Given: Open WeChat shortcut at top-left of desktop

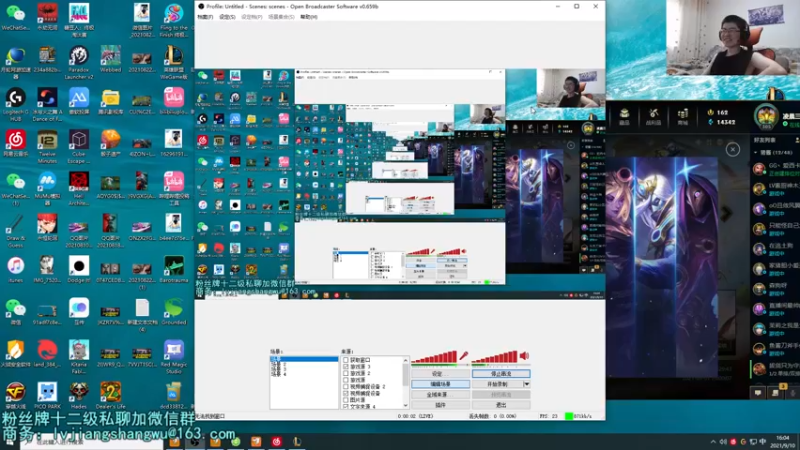Looking at the screenshot, I should click(x=15, y=16).
